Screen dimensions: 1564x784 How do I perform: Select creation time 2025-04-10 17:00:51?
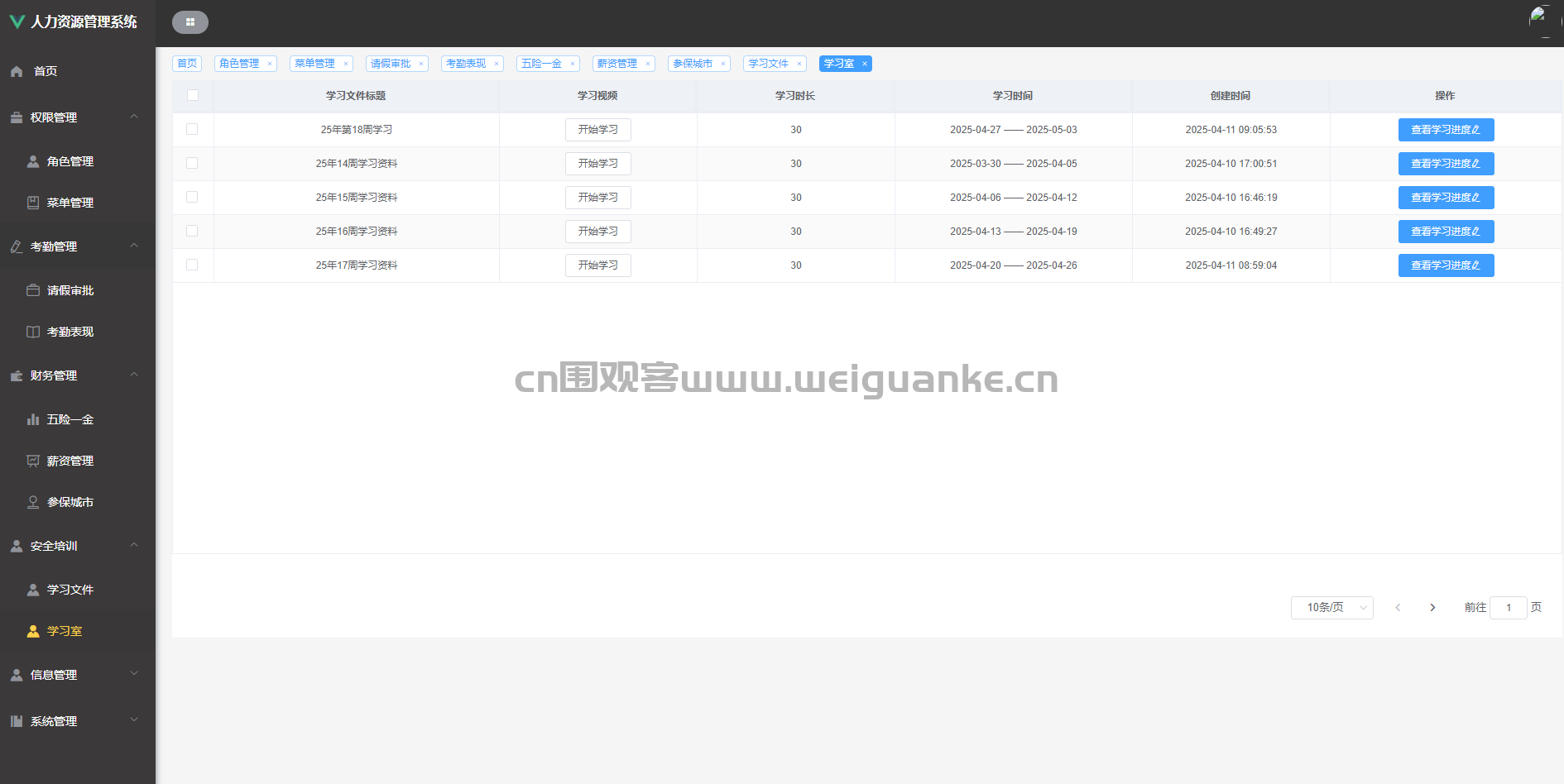coord(1231,164)
